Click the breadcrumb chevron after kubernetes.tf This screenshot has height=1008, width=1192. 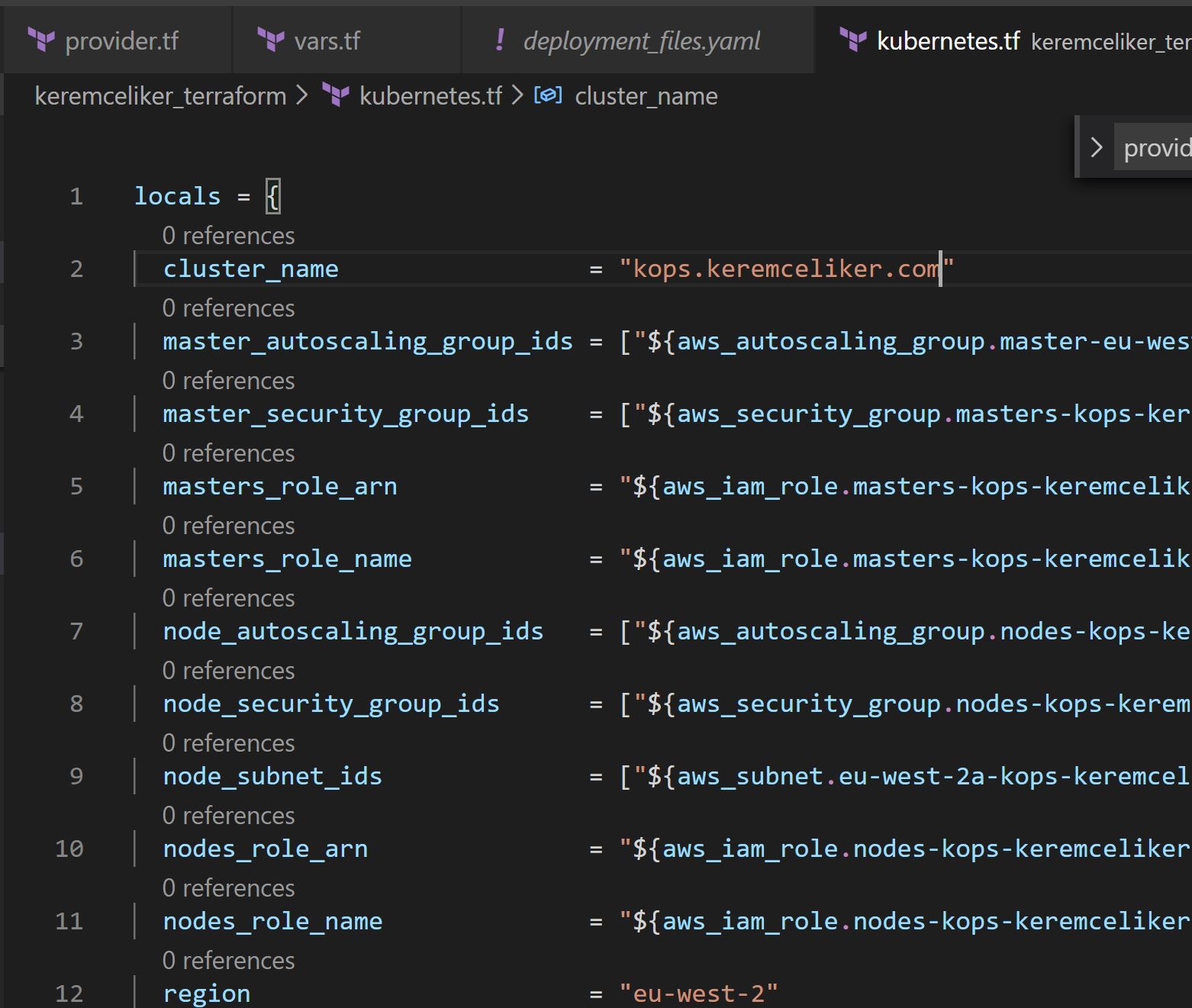pos(517,96)
